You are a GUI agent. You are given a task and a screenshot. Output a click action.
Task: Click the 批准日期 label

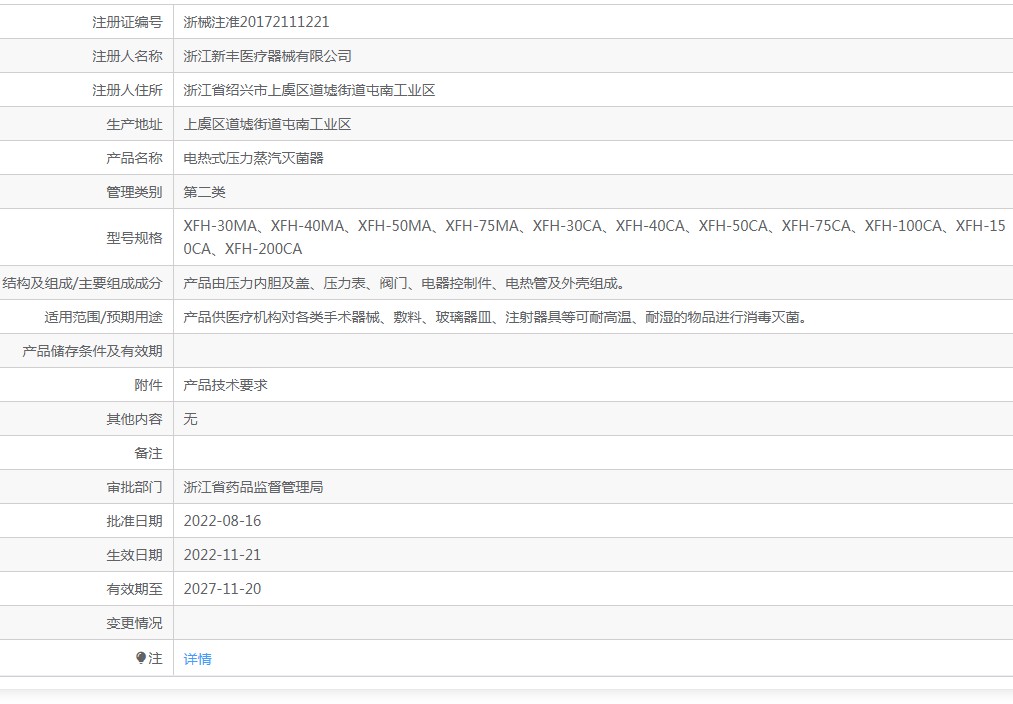[134, 521]
